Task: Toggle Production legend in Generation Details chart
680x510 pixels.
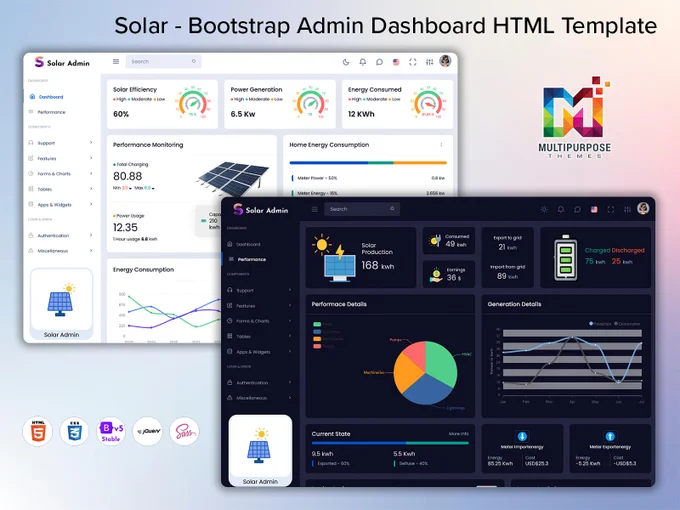Action: 600,324
